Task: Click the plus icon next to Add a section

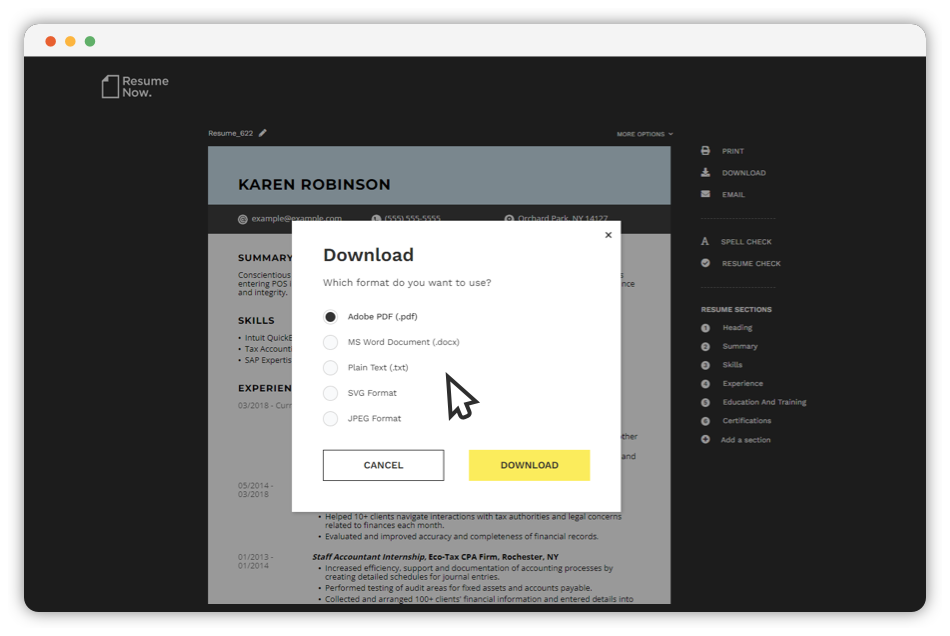Action: (x=706, y=439)
